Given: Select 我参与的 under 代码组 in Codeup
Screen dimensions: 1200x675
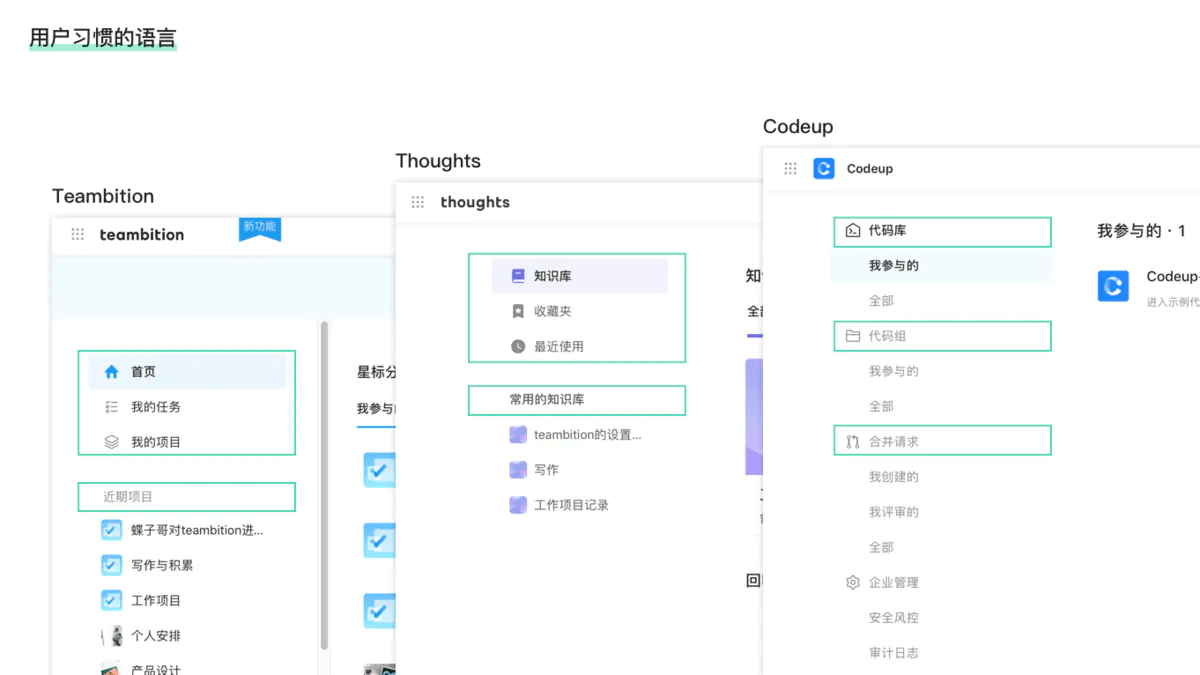Looking at the screenshot, I should (893, 371).
